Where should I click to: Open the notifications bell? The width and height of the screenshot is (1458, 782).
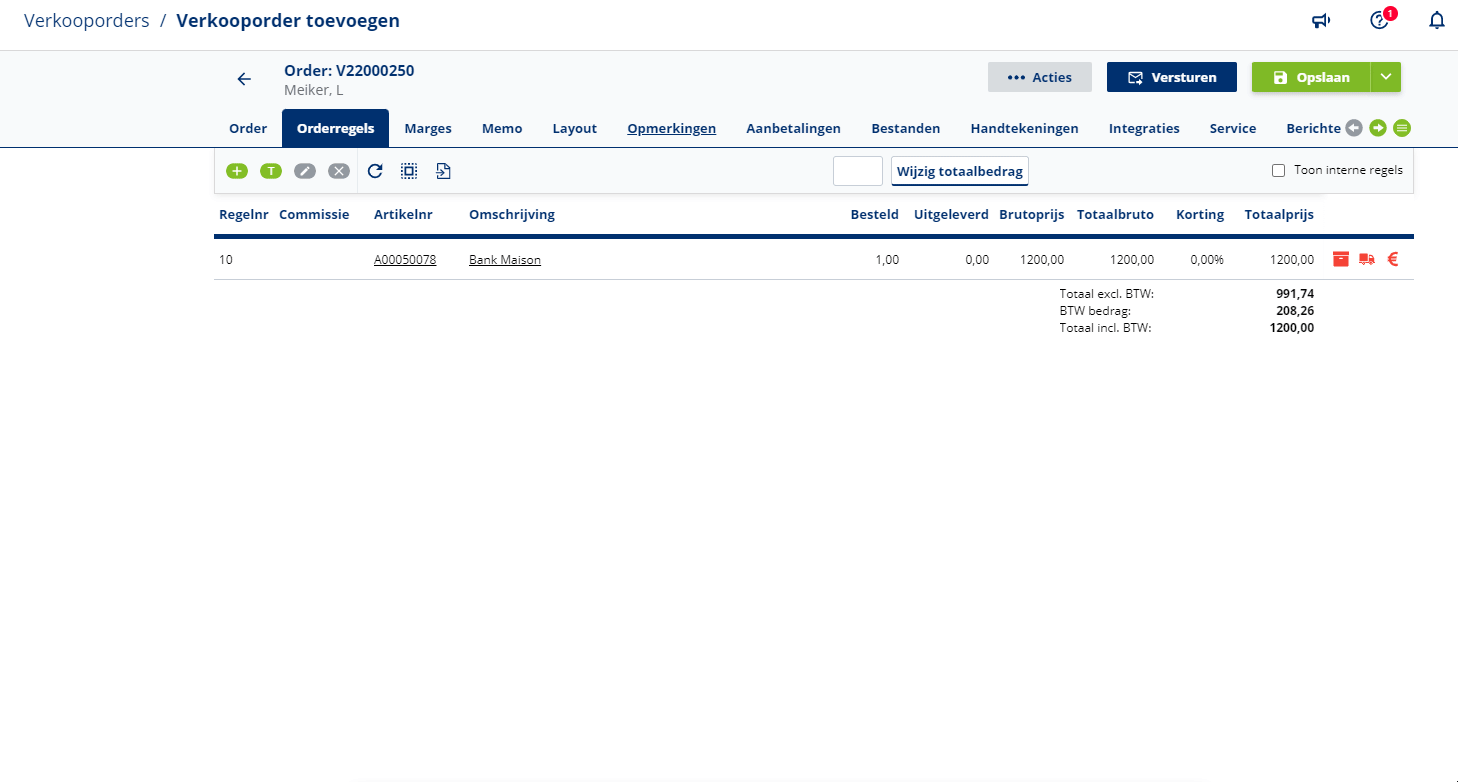tap(1437, 21)
